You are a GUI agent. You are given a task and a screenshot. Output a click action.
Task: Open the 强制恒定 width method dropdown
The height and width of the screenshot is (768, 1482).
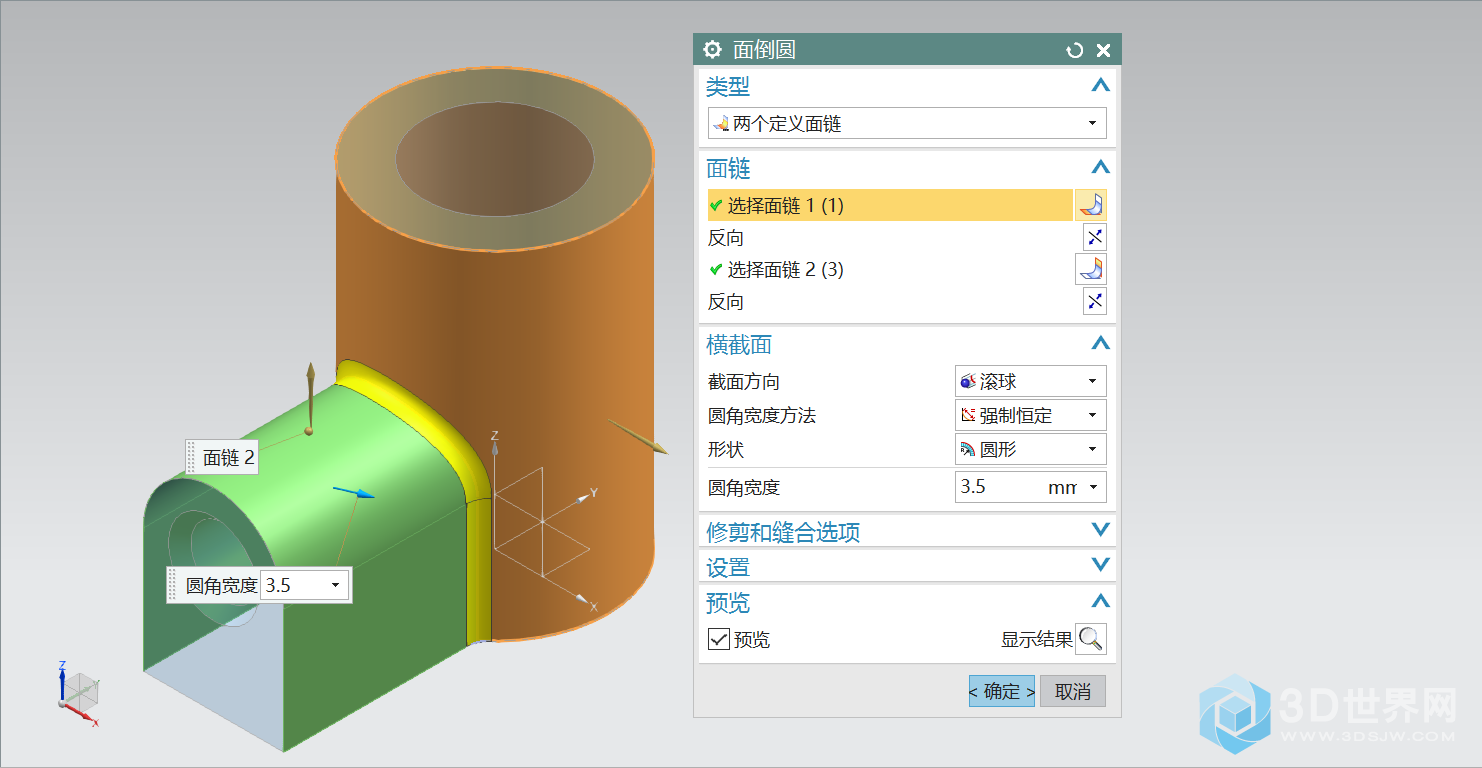coord(1031,415)
